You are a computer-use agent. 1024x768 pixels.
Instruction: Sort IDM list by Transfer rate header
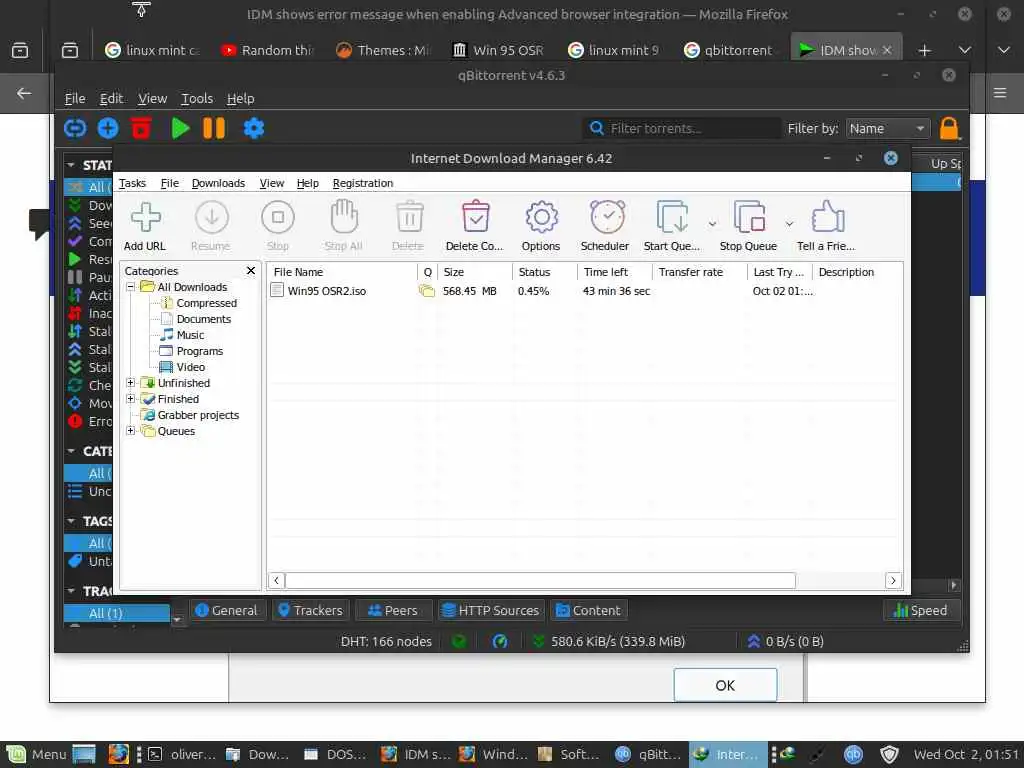pos(699,272)
